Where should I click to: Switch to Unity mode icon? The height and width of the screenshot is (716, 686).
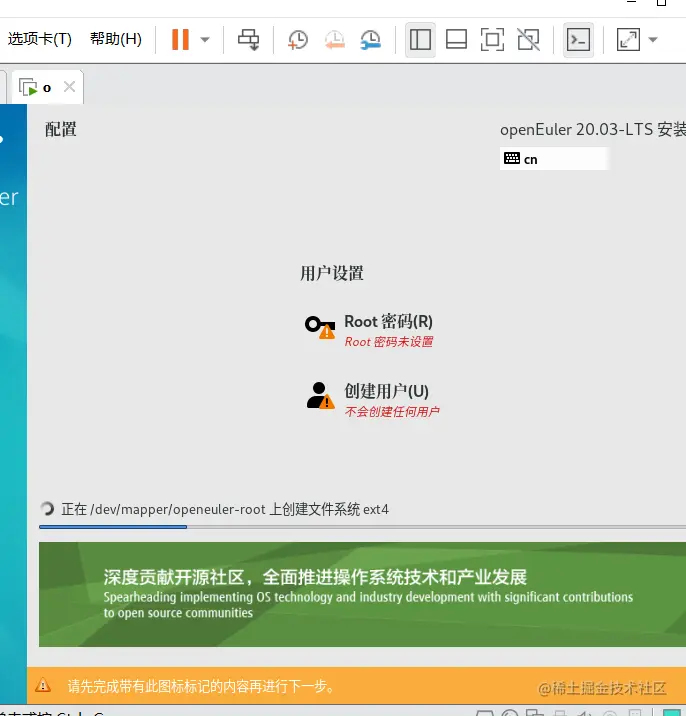(528, 40)
